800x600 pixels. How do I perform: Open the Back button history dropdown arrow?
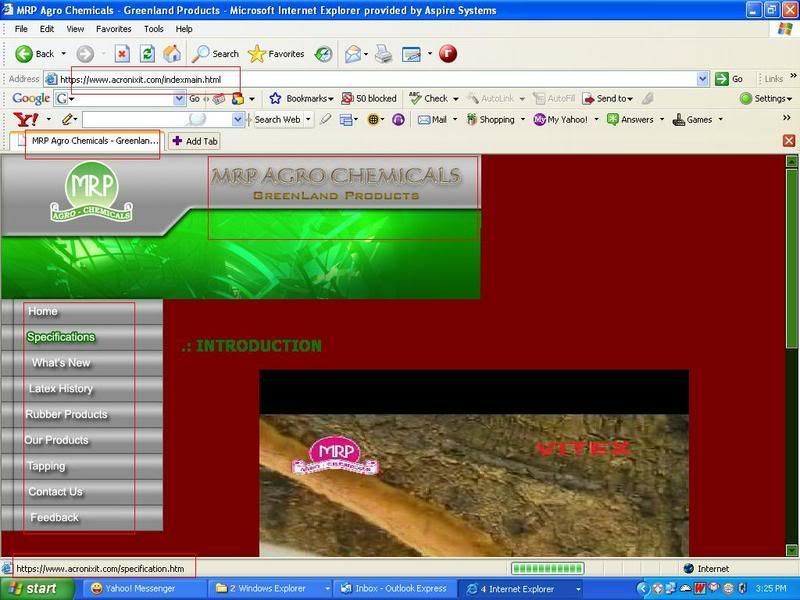[x=63, y=54]
